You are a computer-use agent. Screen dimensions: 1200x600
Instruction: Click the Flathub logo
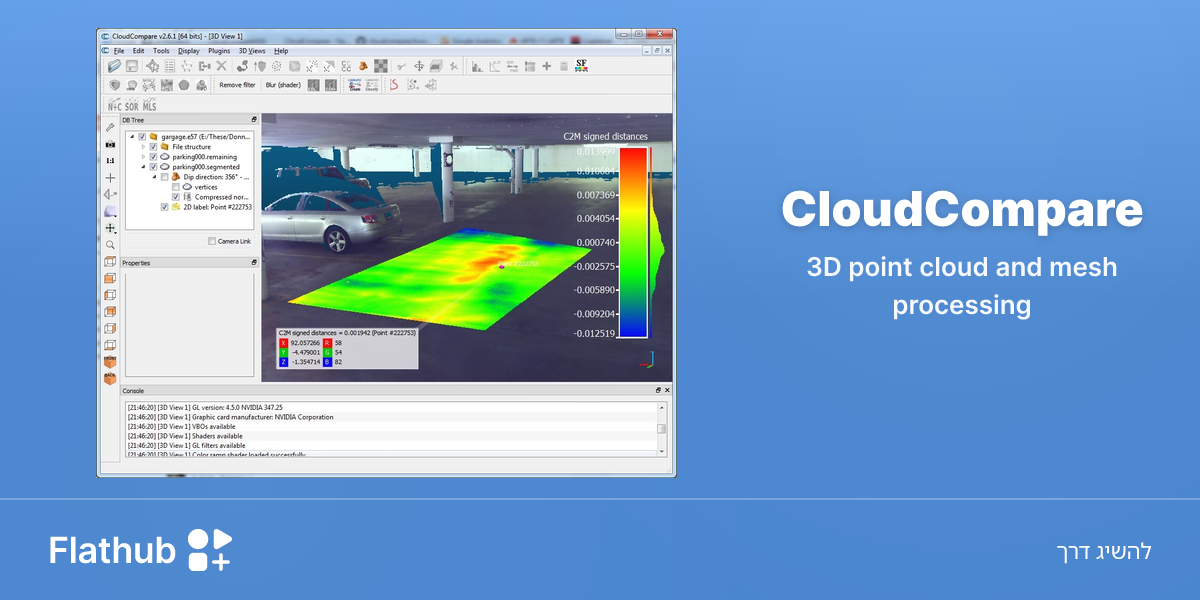tap(140, 550)
